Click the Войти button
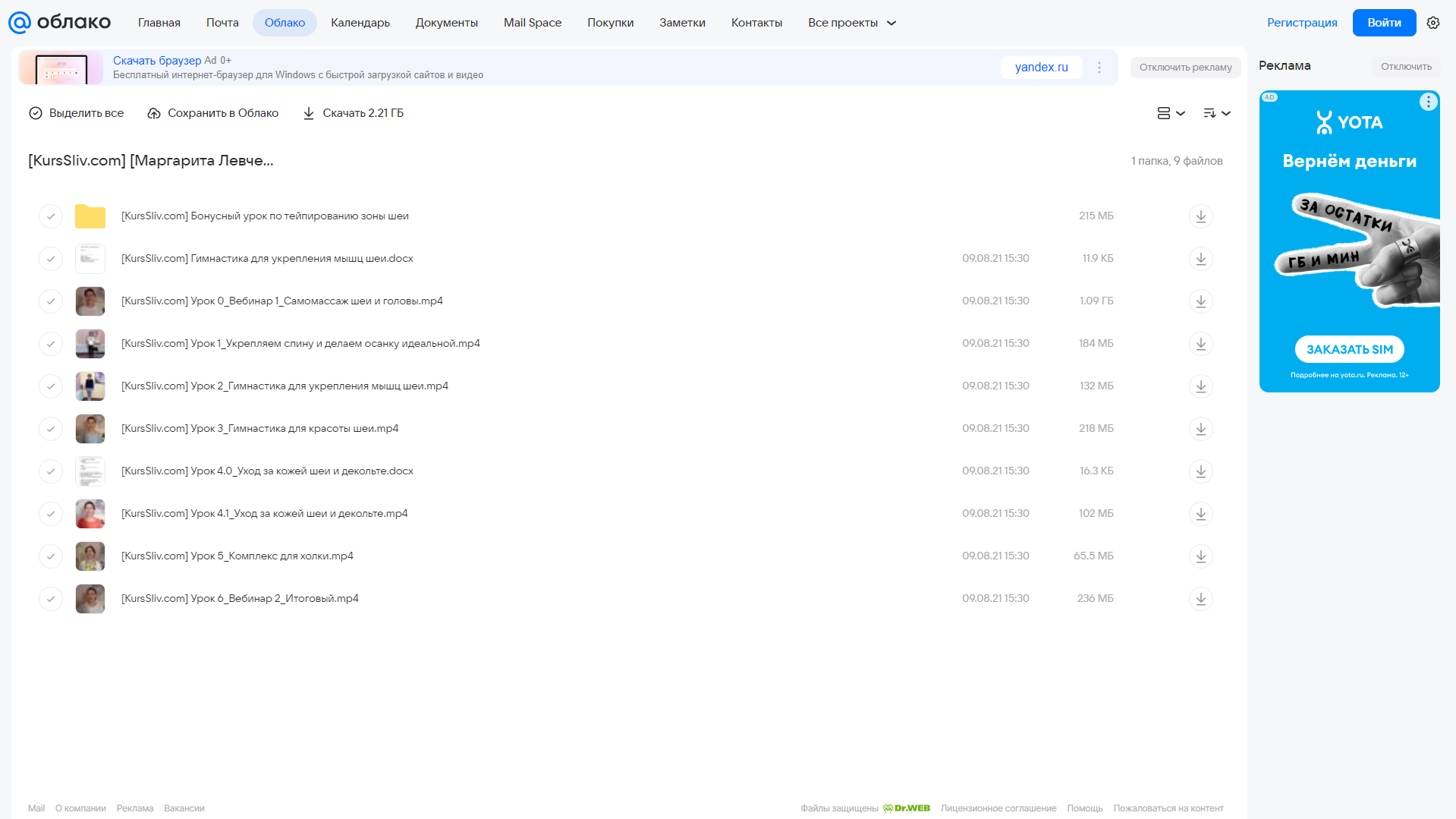The height and width of the screenshot is (819, 1456). [1384, 23]
